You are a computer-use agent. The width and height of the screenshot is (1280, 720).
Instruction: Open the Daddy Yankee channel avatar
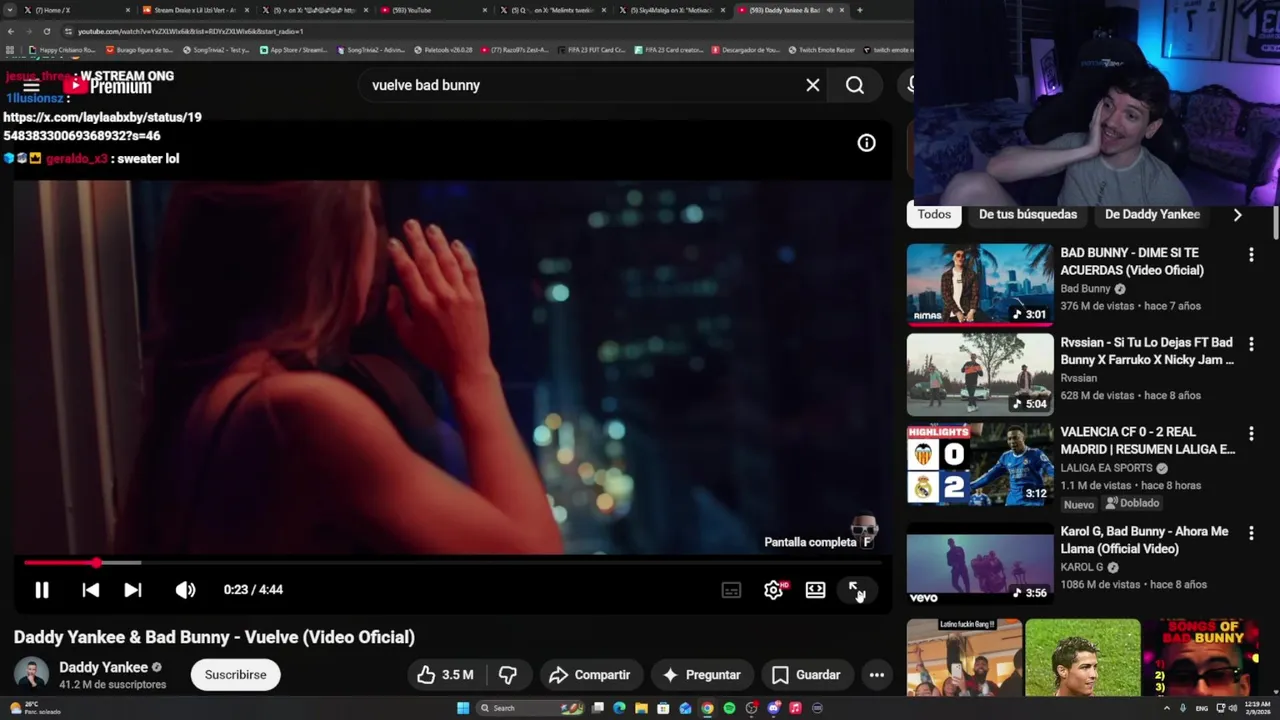(31, 675)
